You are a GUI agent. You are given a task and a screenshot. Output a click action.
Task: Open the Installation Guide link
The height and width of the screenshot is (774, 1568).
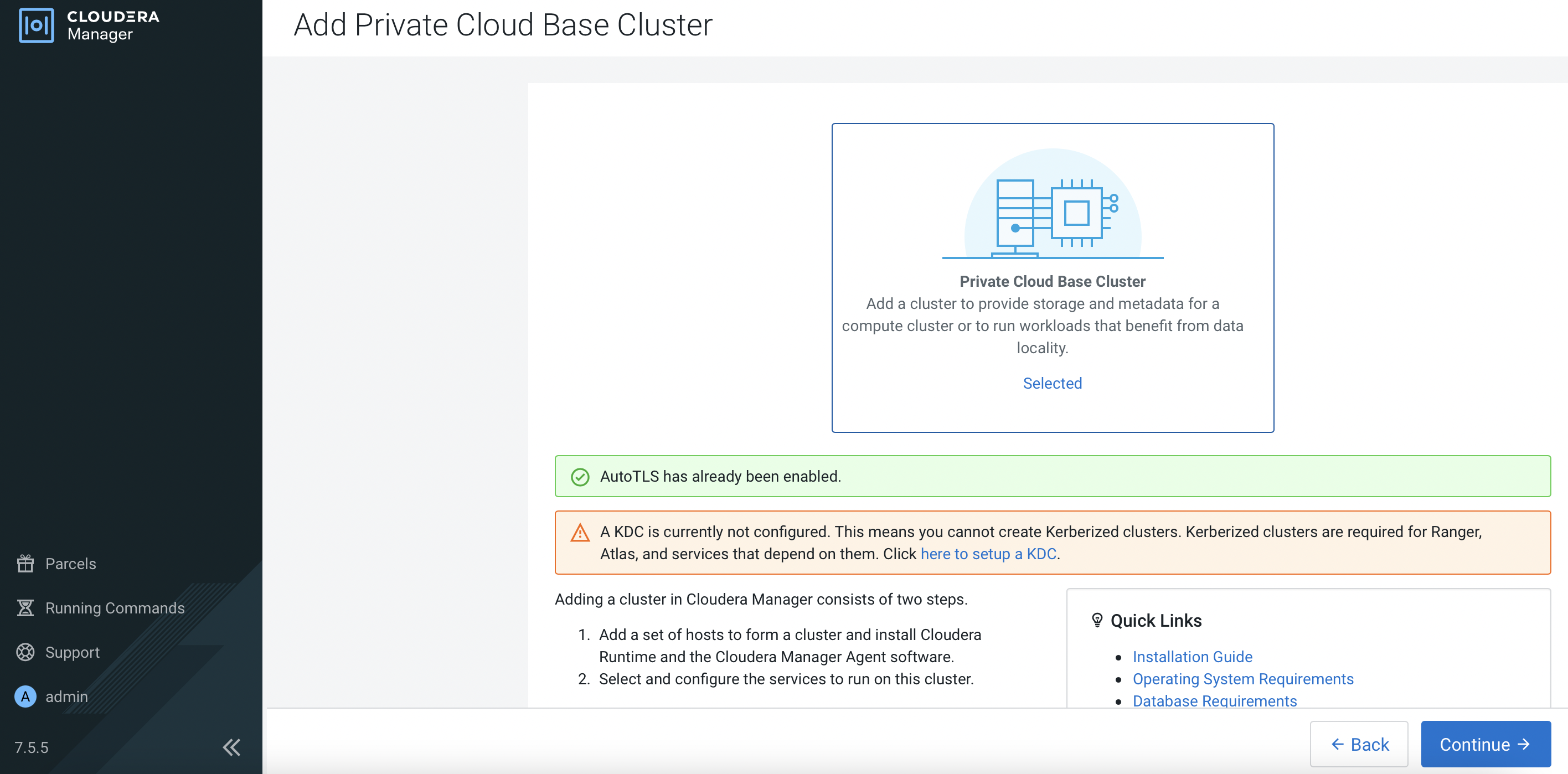click(x=1192, y=657)
